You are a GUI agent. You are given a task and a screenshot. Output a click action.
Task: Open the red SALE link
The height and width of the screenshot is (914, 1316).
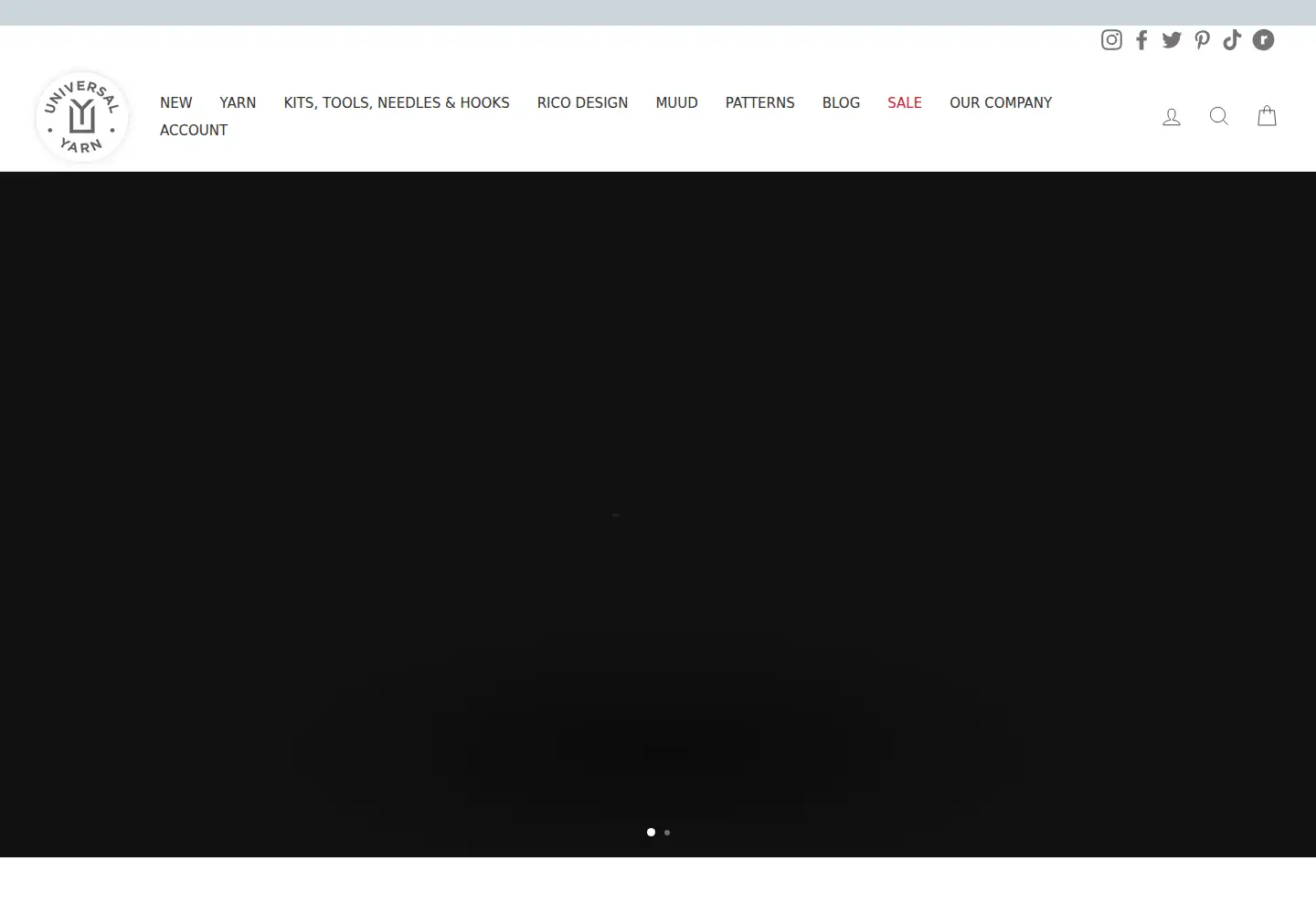[x=905, y=102]
